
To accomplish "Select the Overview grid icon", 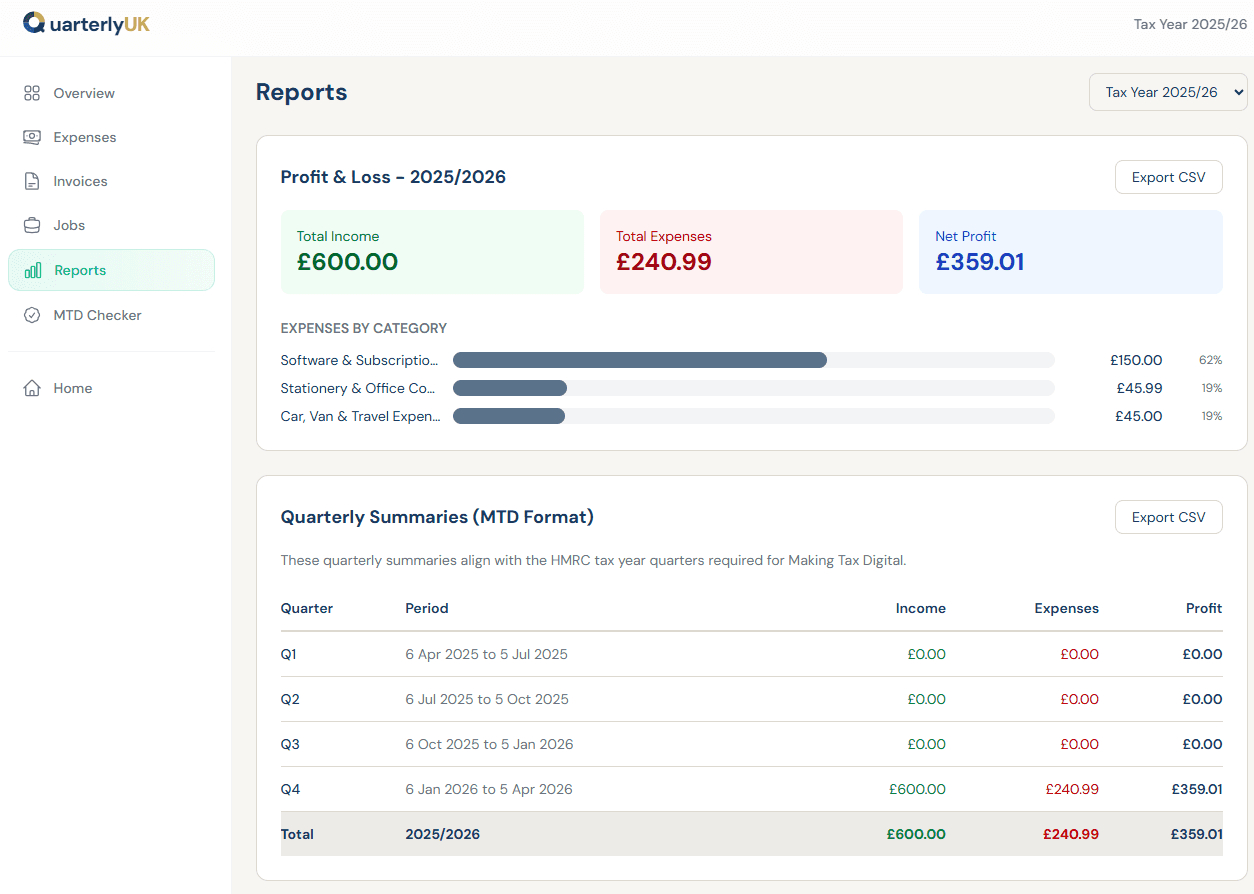I will click(x=31, y=93).
